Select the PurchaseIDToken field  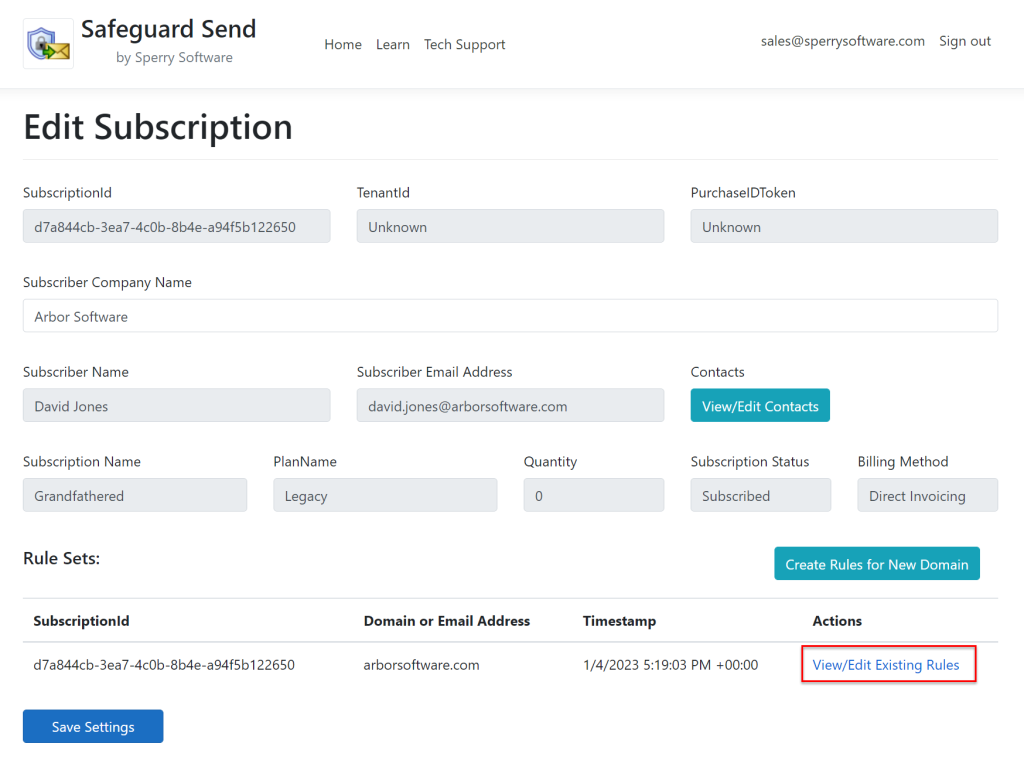click(x=844, y=226)
